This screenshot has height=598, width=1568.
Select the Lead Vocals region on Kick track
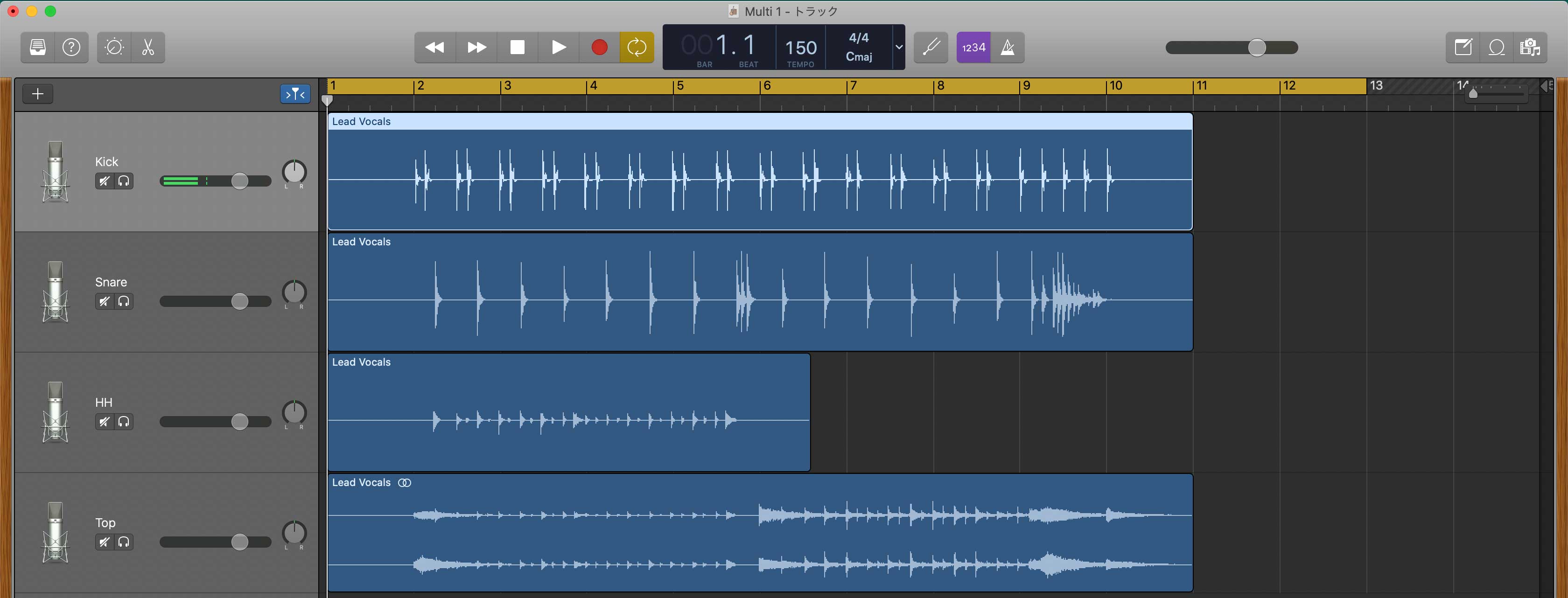(x=760, y=172)
